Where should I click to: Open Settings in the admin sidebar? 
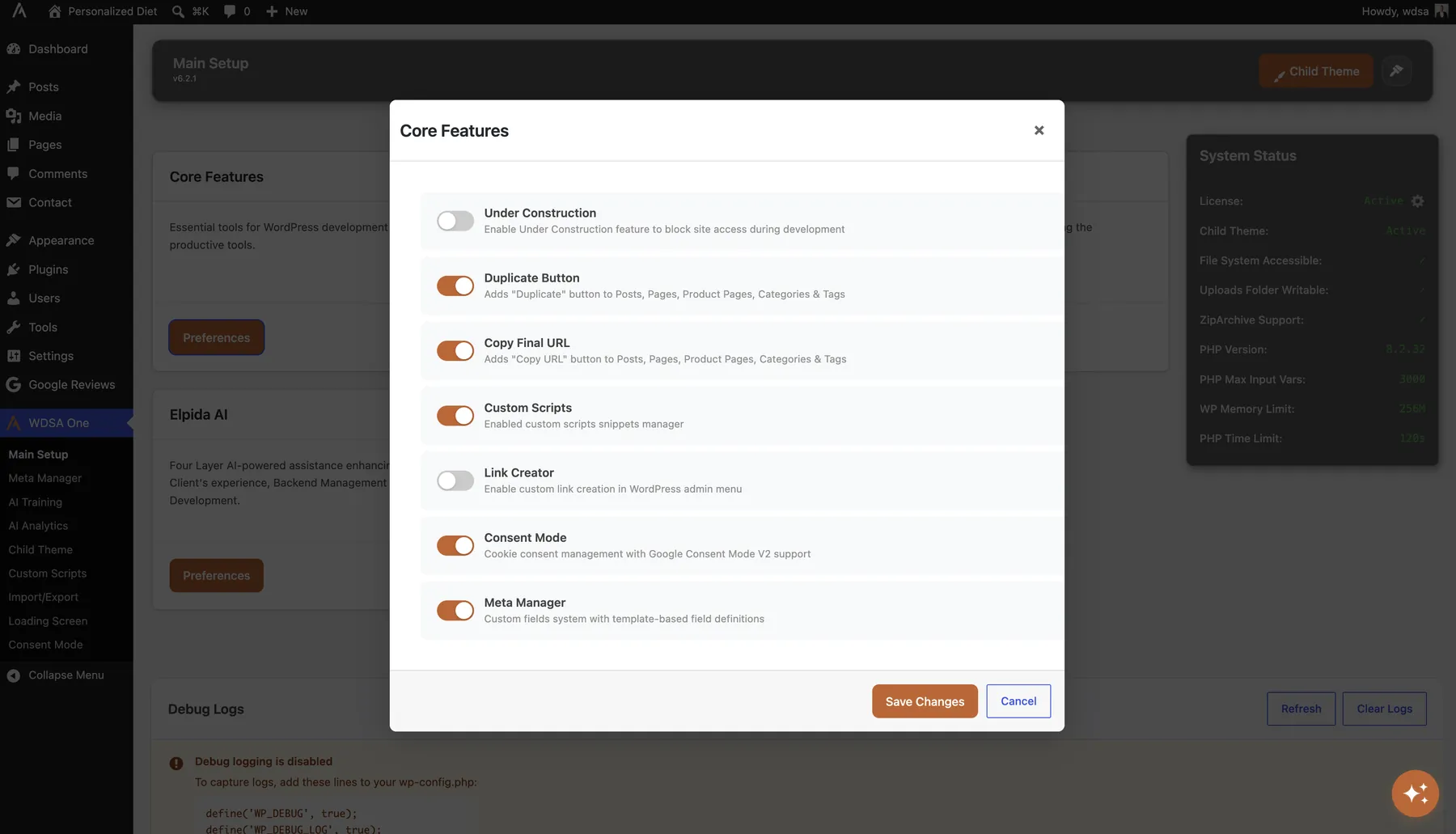click(51, 356)
